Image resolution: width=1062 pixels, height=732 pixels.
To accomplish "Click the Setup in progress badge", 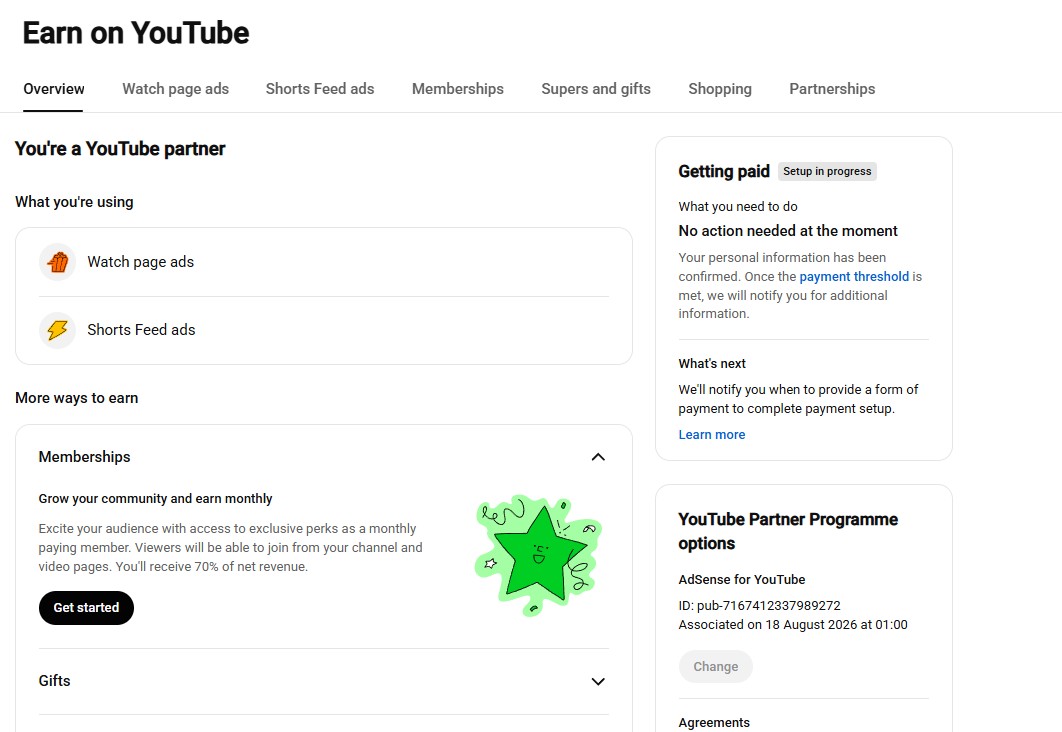I will (827, 171).
